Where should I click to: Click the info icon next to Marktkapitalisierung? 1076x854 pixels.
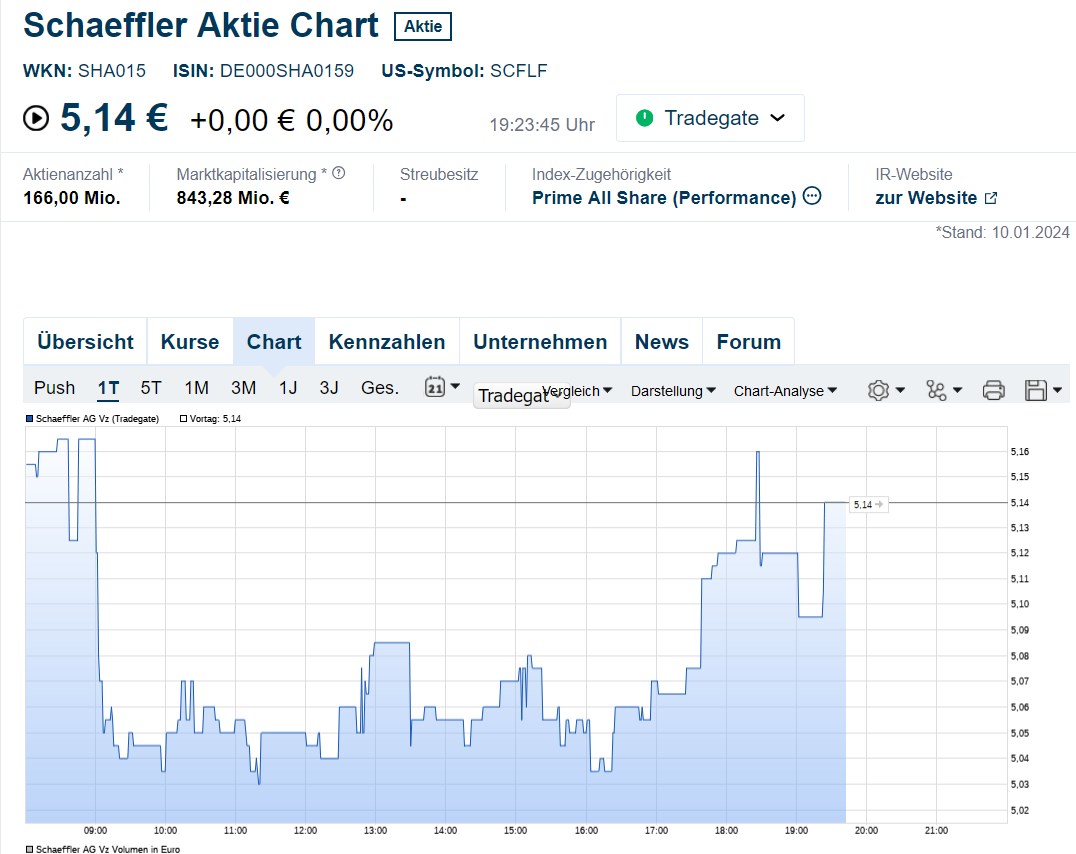point(339,173)
